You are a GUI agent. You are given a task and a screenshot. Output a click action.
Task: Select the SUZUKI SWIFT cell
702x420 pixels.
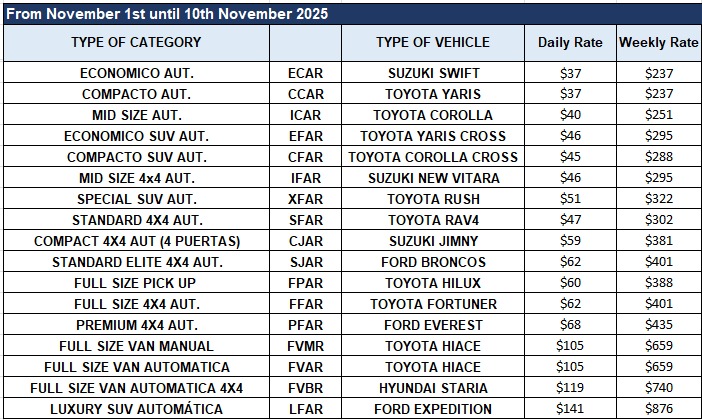point(433,73)
